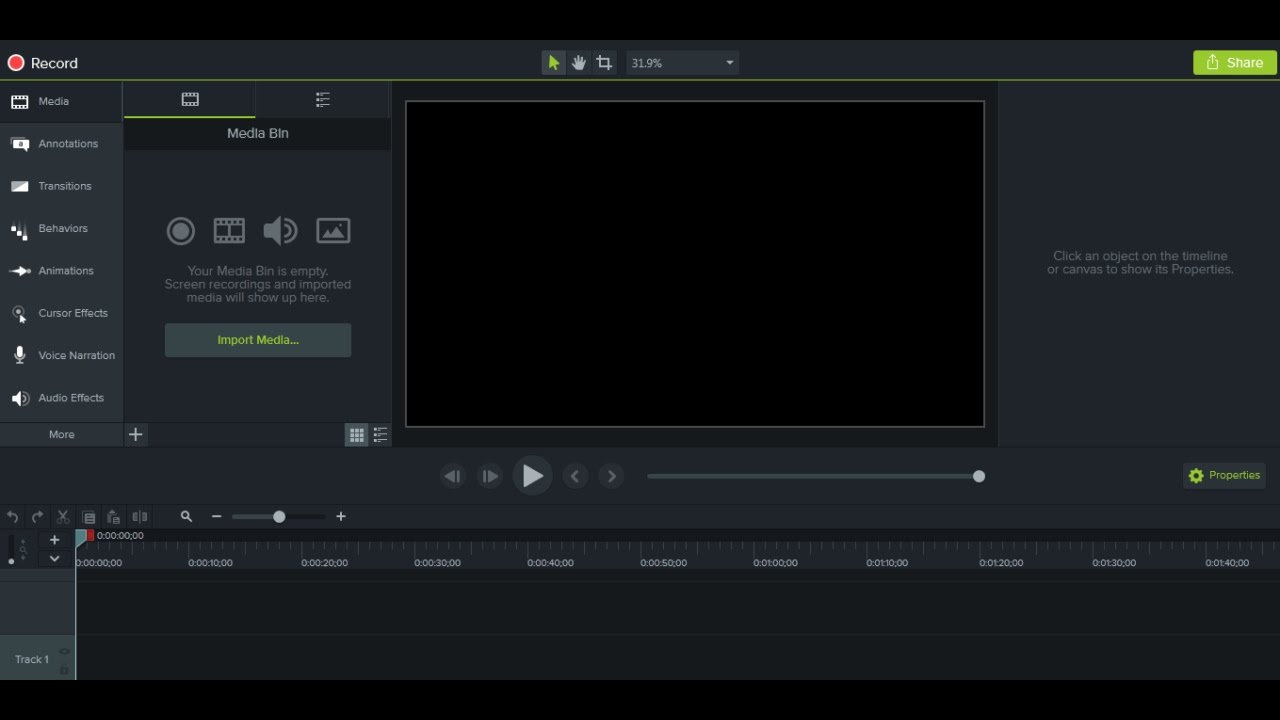Screen dimensions: 1280x720
Task: Open the Annotations tab
Action: click(x=61, y=144)
